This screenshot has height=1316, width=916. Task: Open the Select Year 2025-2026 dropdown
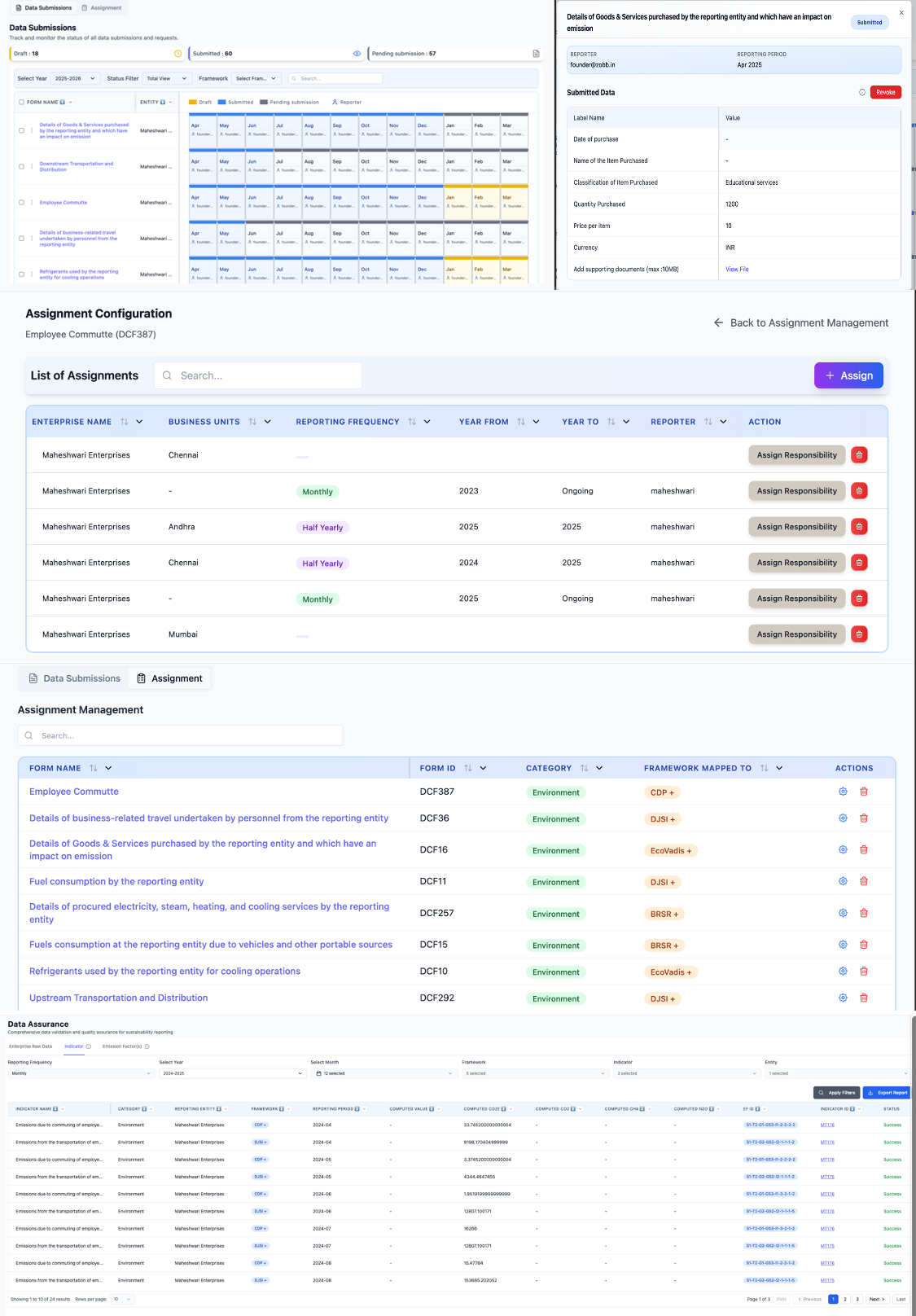tap(75, 78)
